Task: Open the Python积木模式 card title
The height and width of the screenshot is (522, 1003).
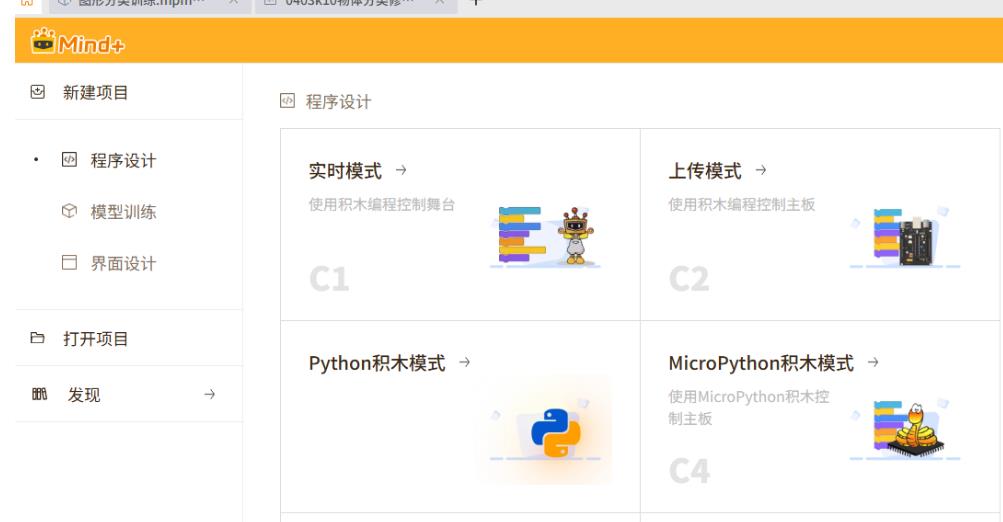Action: (x=377, y=363)
